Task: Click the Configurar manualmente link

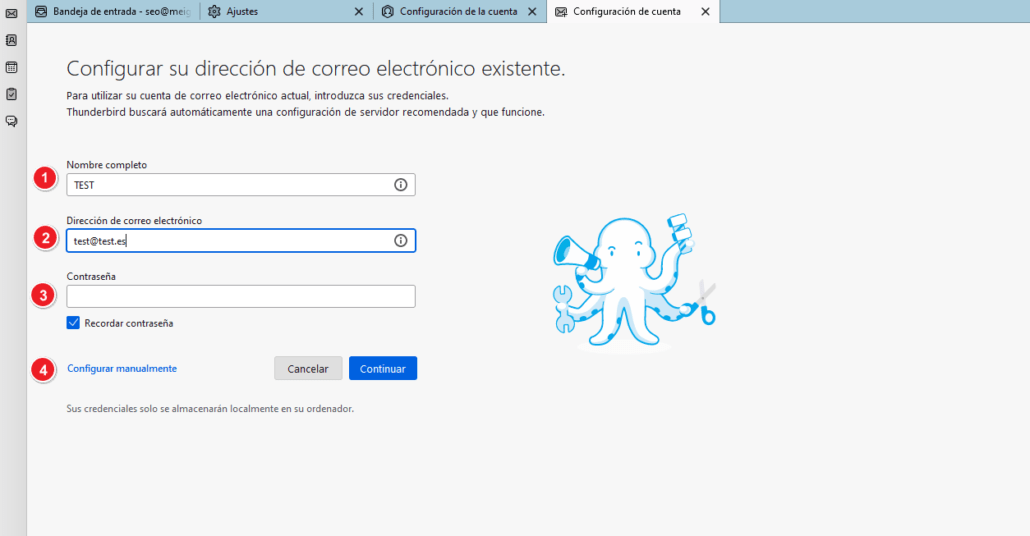Action: coord(122,369)
